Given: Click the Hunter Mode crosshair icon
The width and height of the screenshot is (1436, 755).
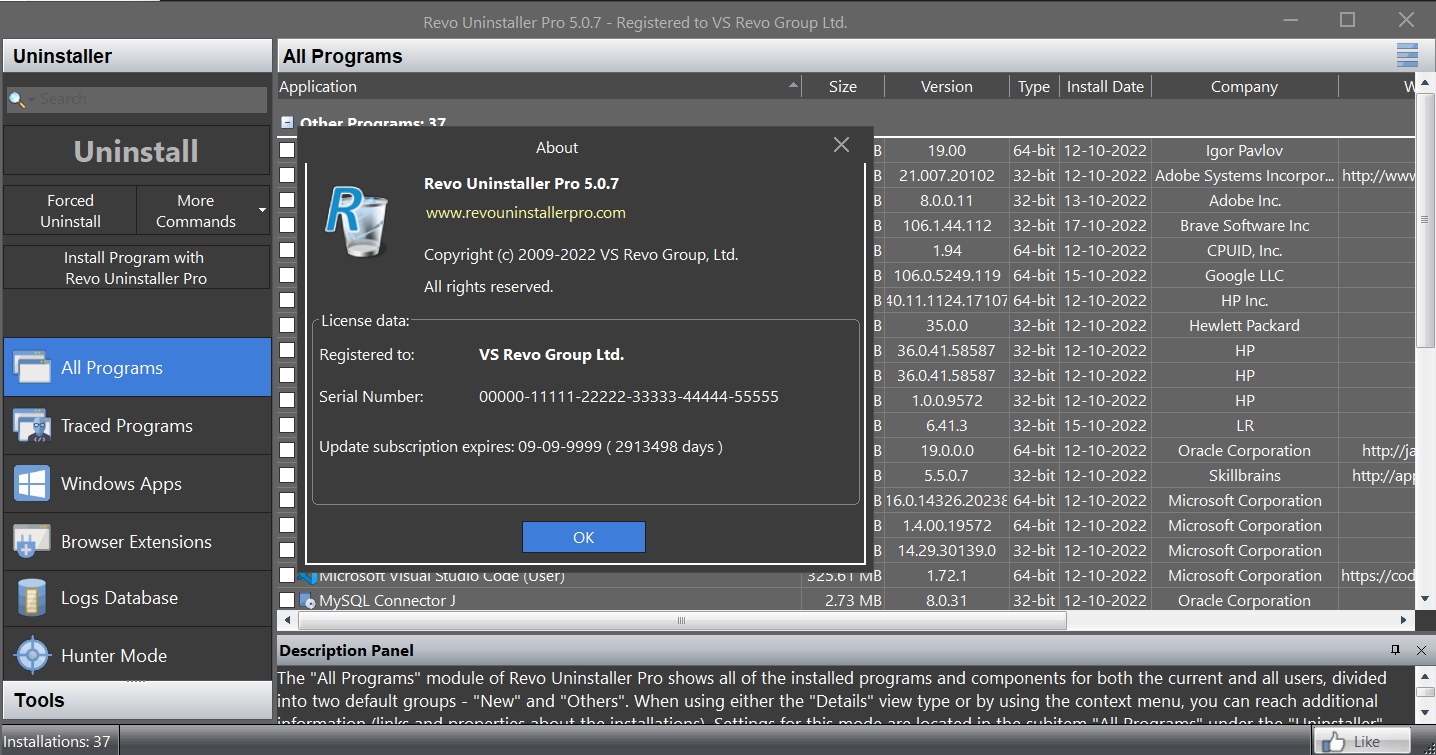Looking at the screenshot, I should [32, 656].
